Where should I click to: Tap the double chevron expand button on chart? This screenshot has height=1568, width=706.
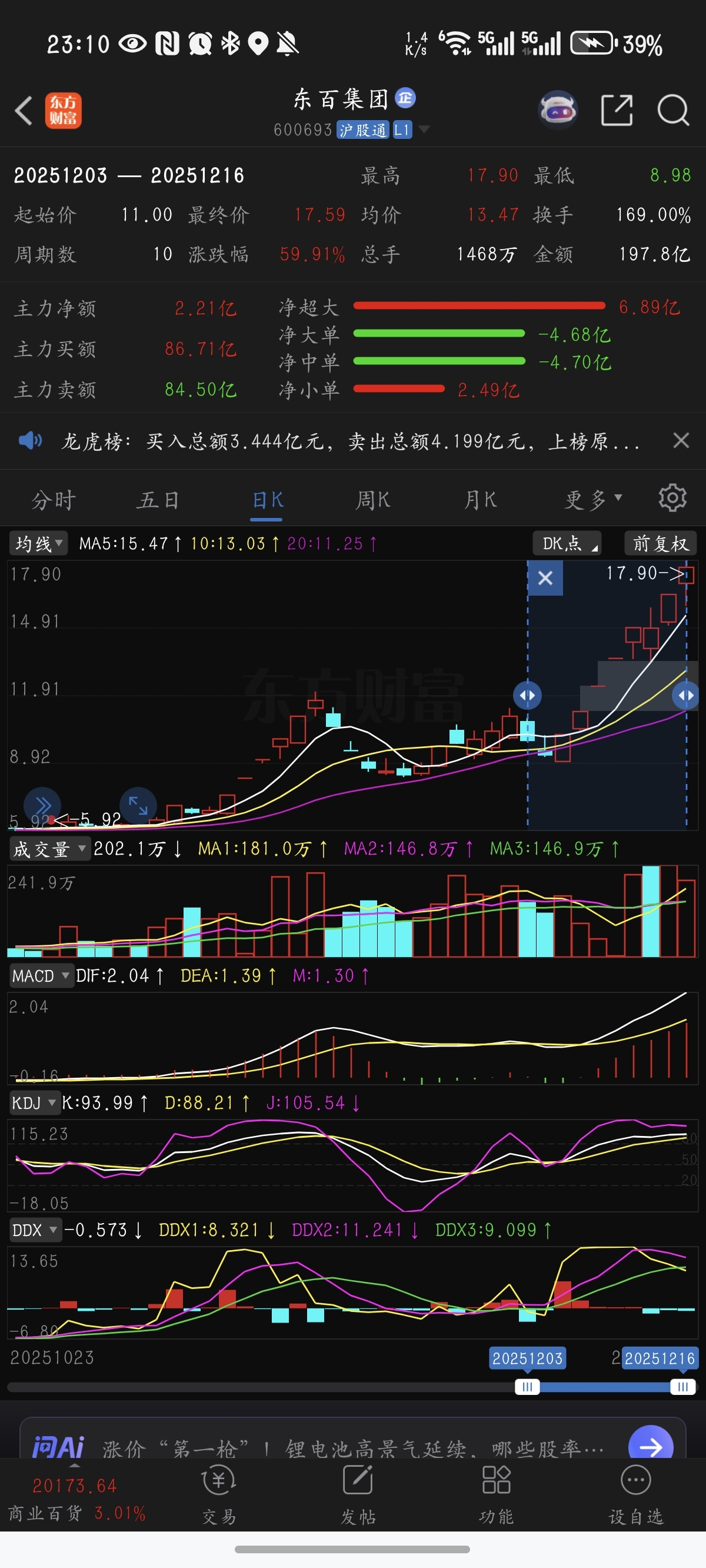(x=42, y=806)
